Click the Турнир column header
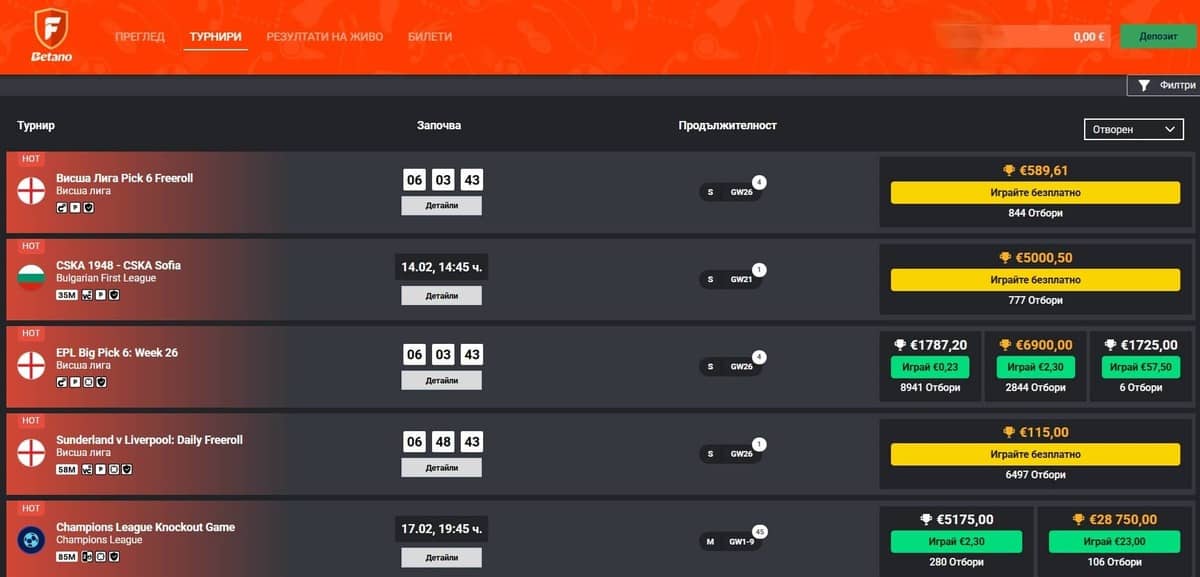Image resolution: width=1200 pixels, height=577 pixels. (36, 126)
